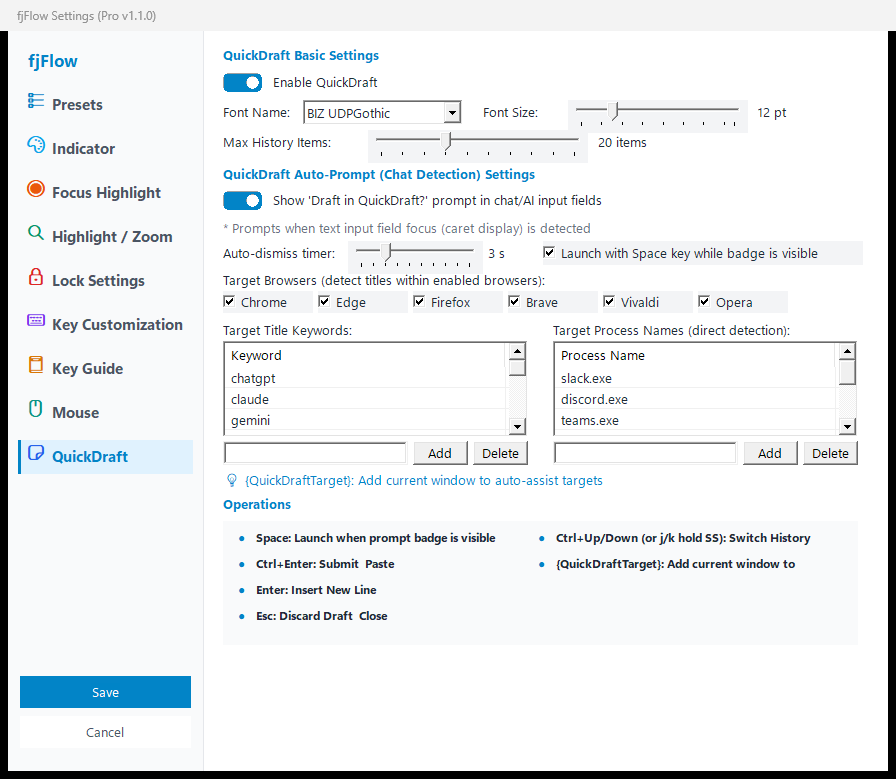This screenshot has height=779, width=896.
Task: Add a Target Title Keyword
Action: click(x=440, y=453)
